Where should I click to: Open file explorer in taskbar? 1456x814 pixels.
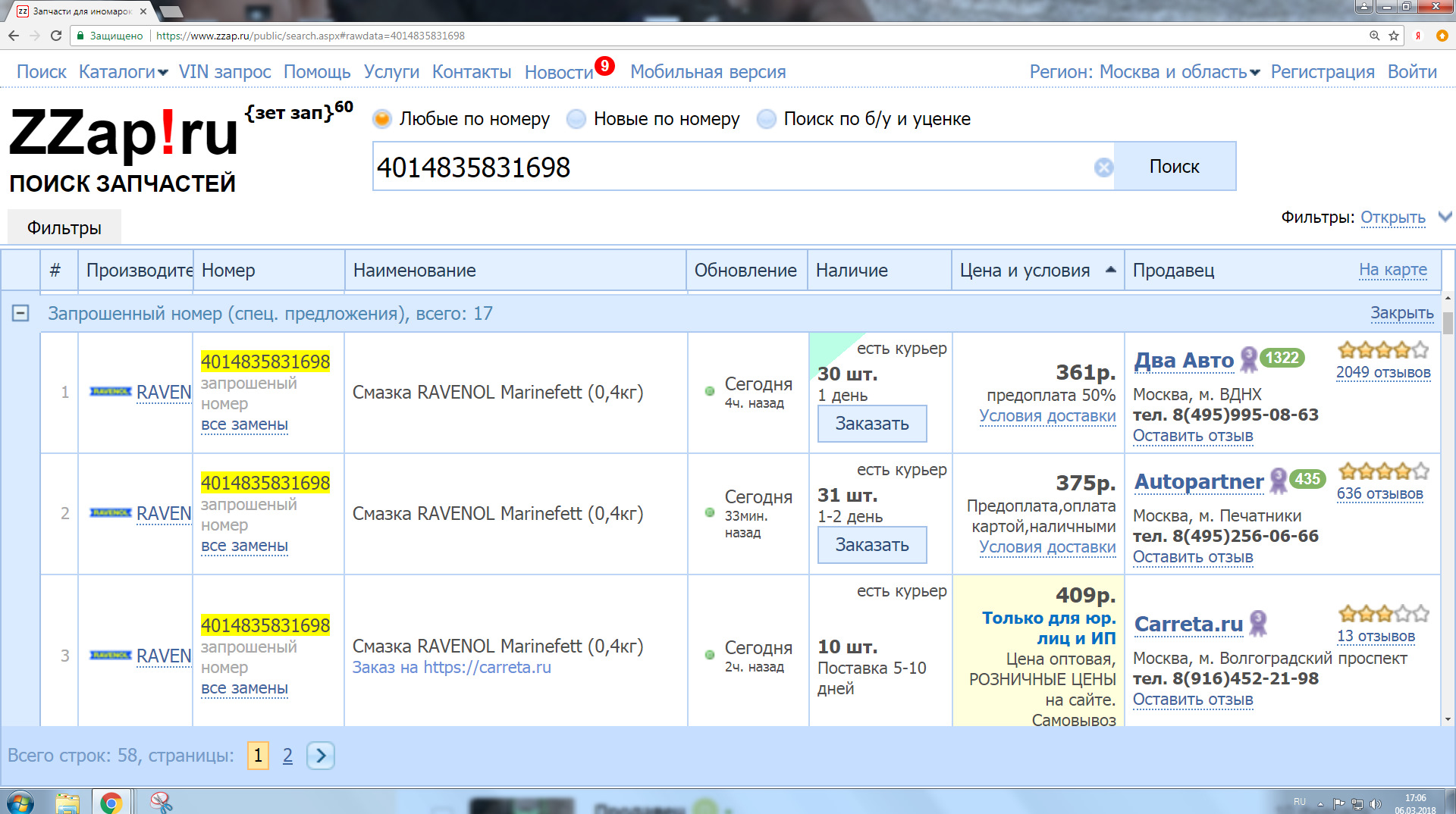coord(67,802)
